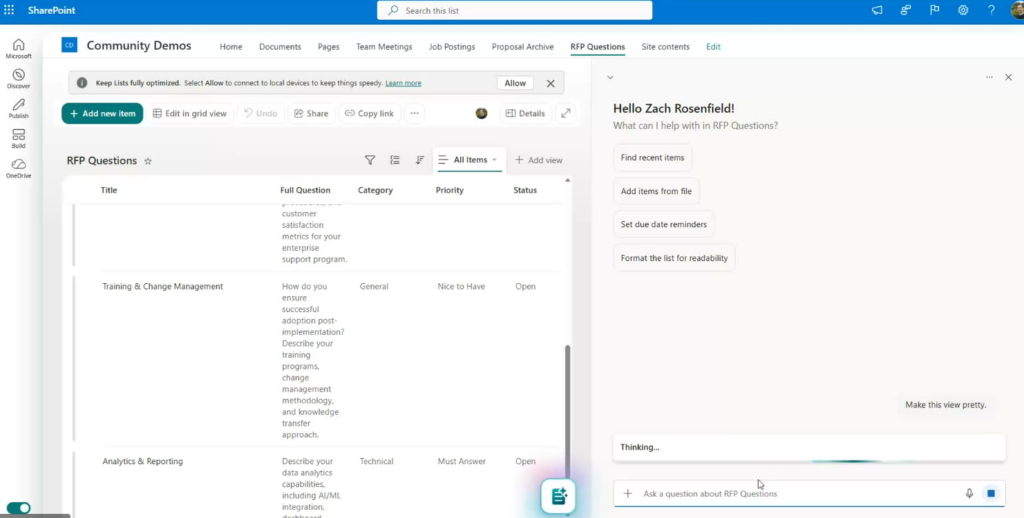This screenshot has width=1024, height=518.
Task: Click the microphone icon in chat input
Action: pyautogui.click(x=969, y=493)
